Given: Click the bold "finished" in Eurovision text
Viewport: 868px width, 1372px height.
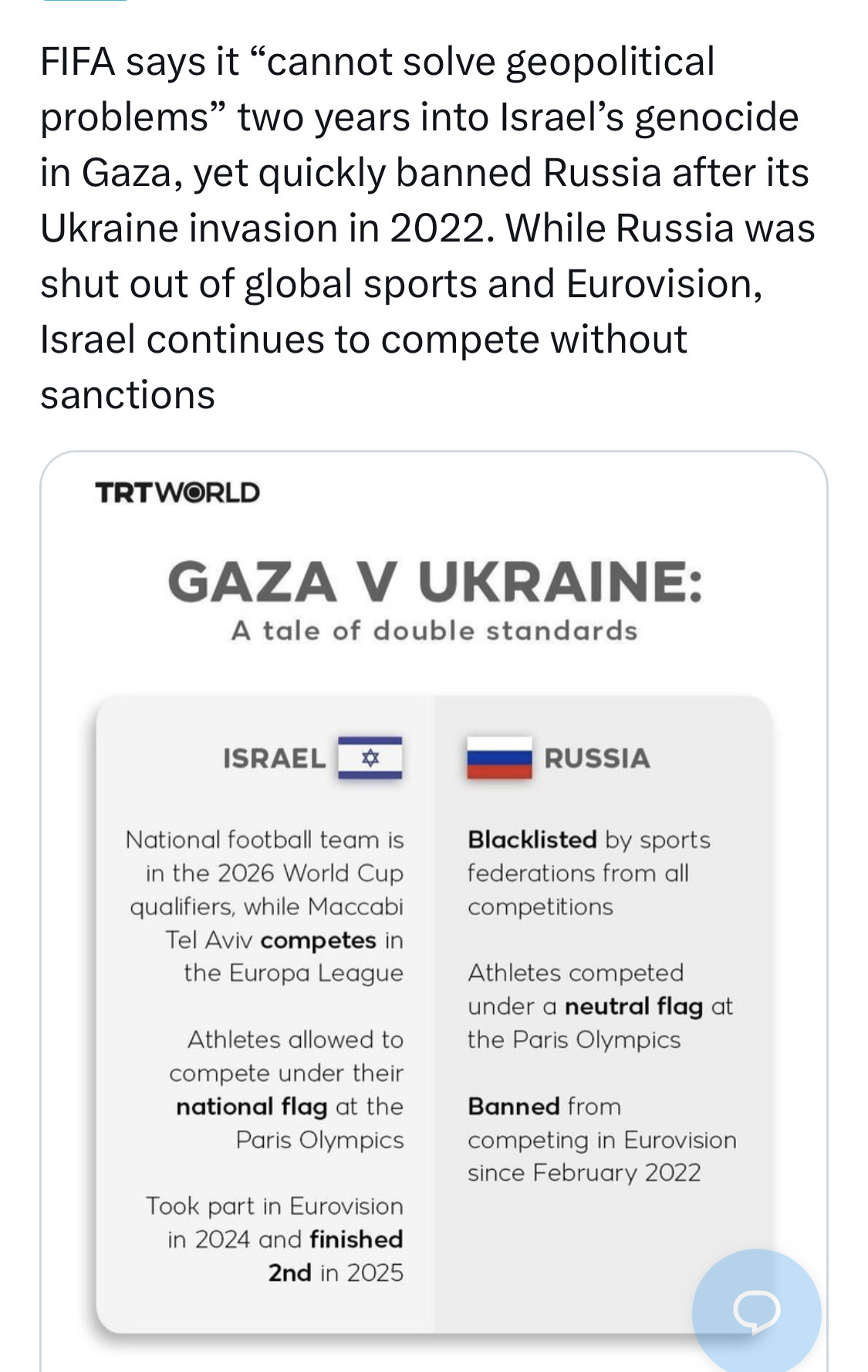Looking at the screenshot, I should pos(356,1239).
